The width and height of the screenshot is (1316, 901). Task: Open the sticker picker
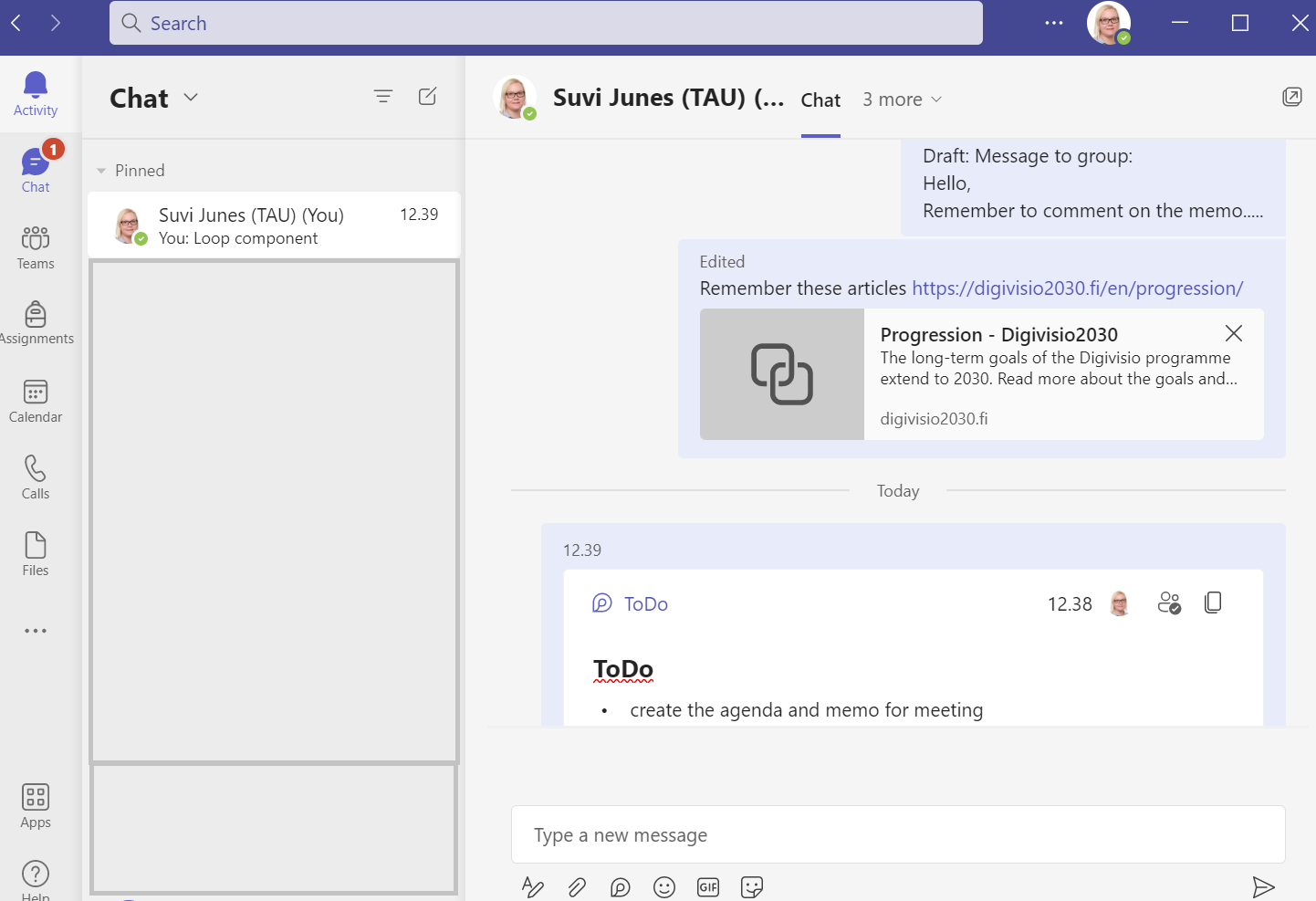(x=752, y=886)
